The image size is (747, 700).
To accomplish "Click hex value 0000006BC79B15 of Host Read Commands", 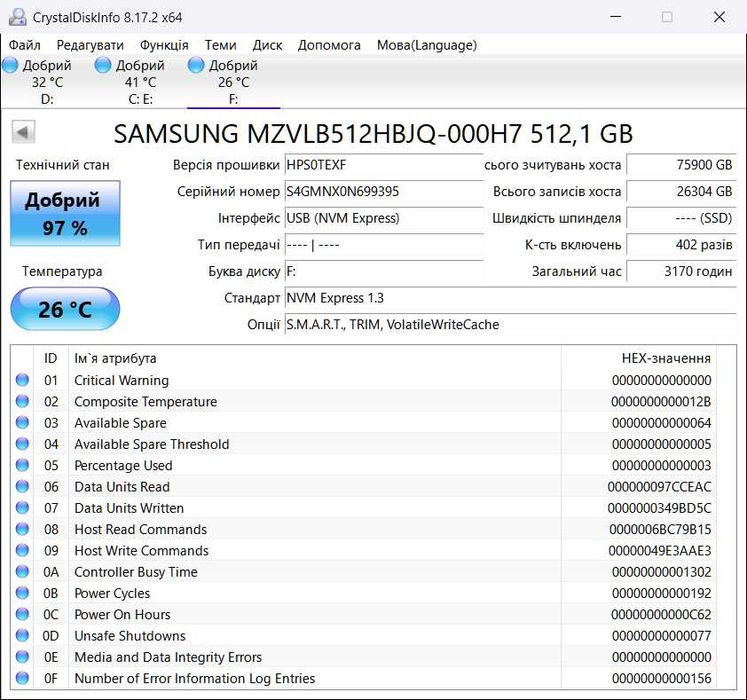I will 660,529.
